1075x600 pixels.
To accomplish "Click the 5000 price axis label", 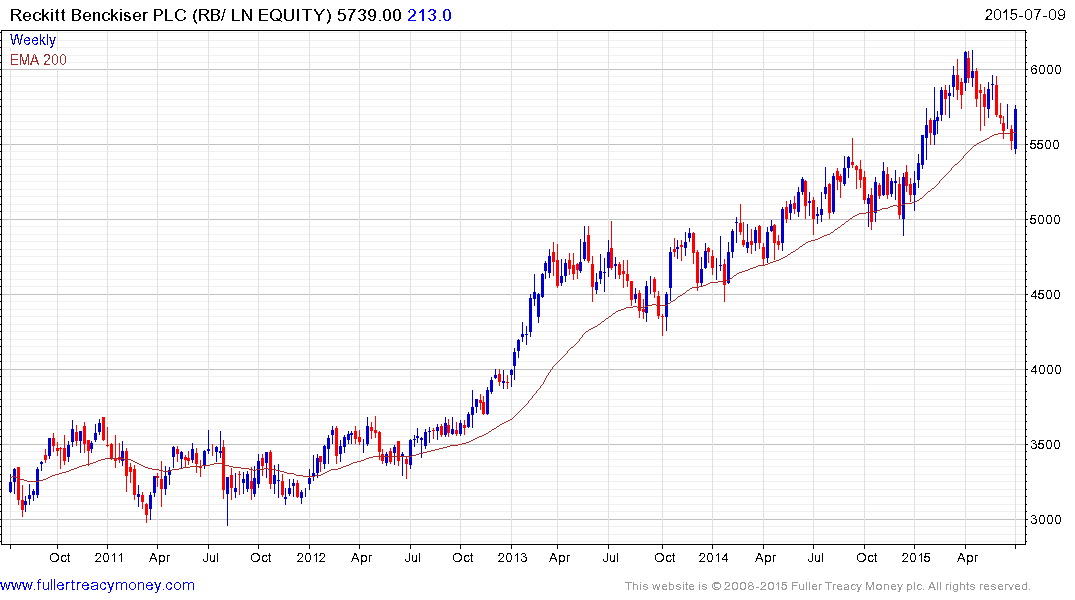I will coord(1046,219).
